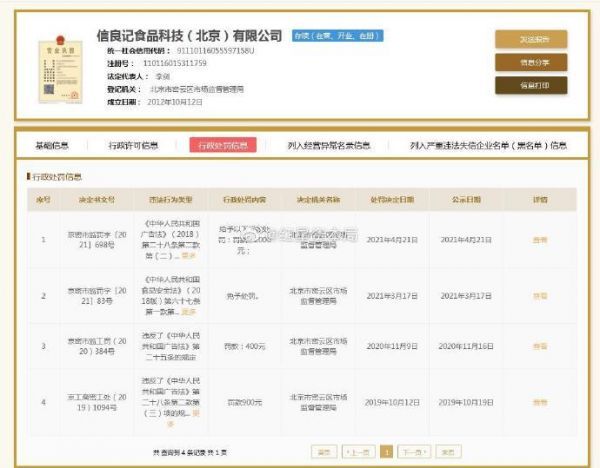View details link for row 4 (1094号)
Screen dimensions: 600x468
(540, 402)
